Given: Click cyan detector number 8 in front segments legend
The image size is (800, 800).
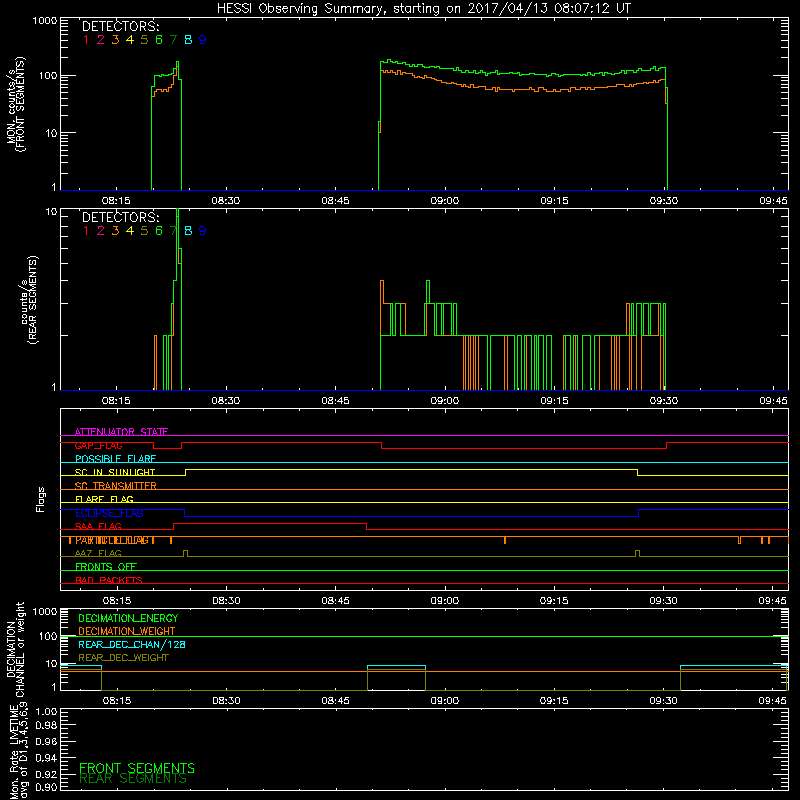Looking at the screenshot, I should (188, 40).
